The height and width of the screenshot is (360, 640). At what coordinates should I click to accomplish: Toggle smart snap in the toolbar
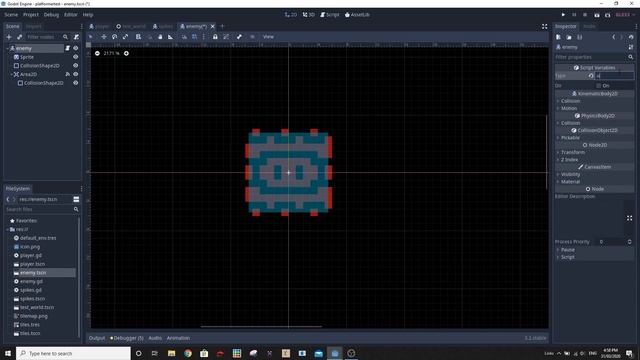184,37
